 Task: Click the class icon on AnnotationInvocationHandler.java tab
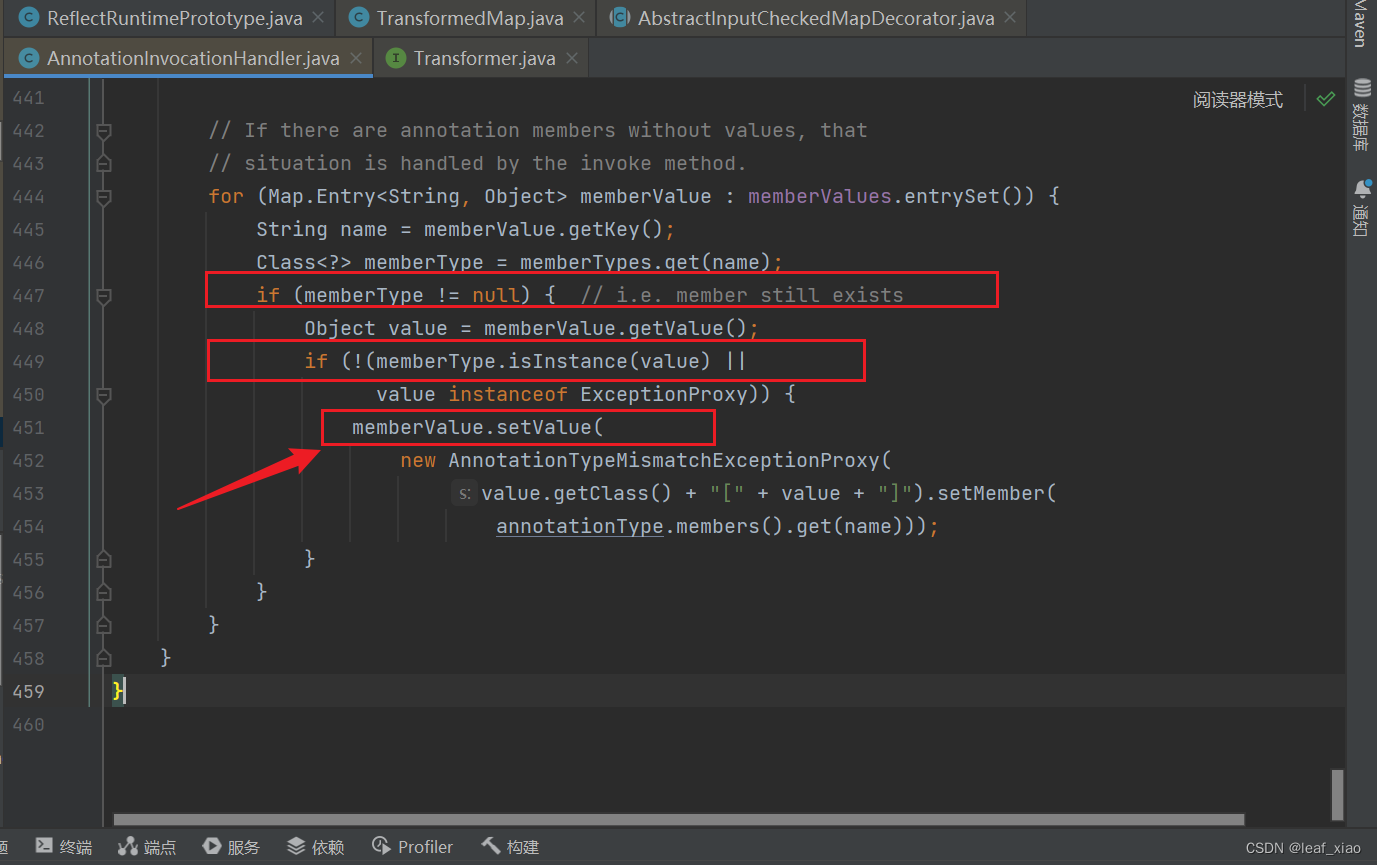click(x=29, y=58)
